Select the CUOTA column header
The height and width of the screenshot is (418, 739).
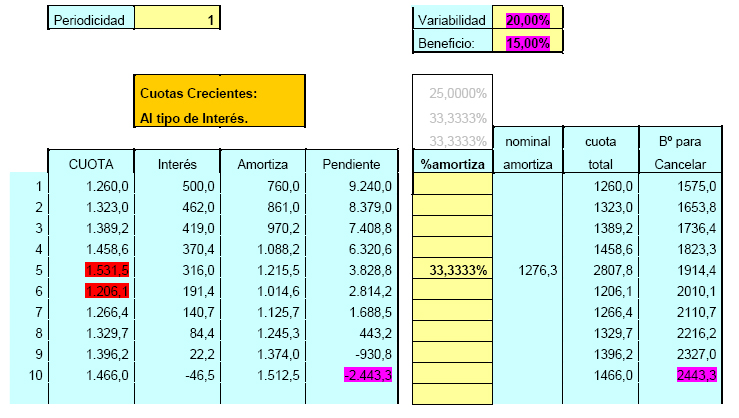(x=91, y=163)
